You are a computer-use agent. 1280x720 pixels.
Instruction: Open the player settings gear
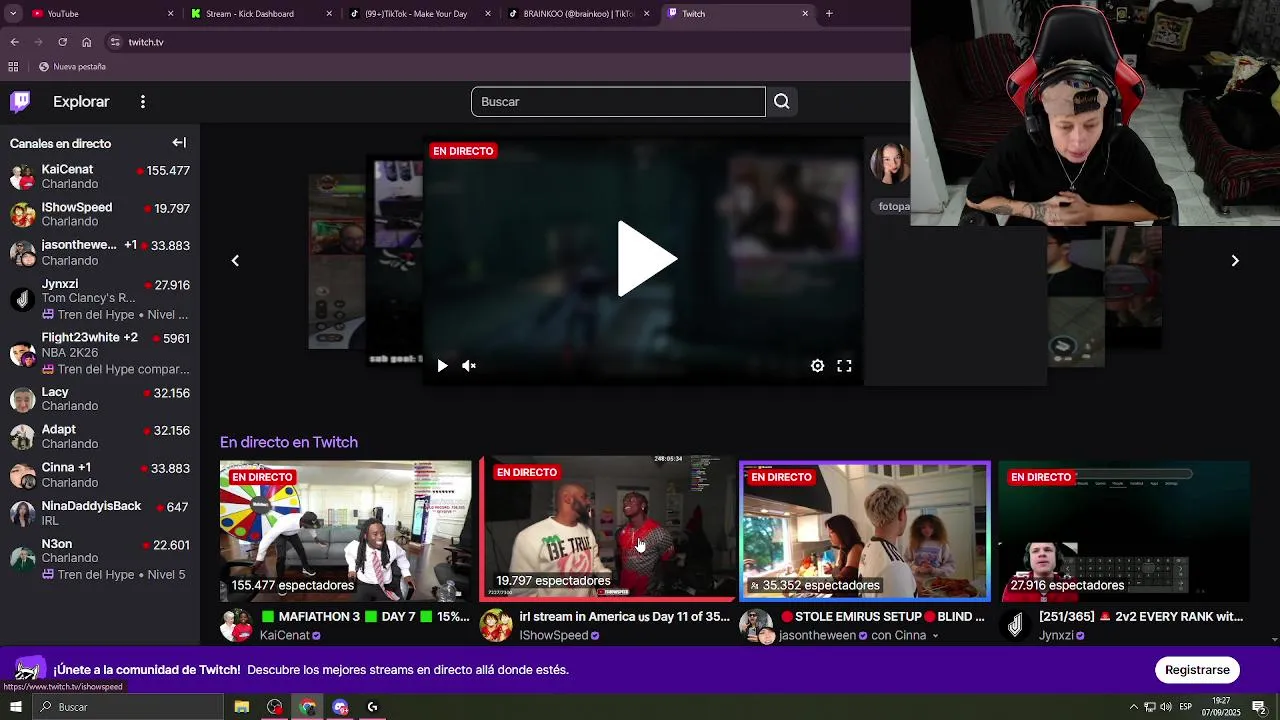[x=817, y=366]
